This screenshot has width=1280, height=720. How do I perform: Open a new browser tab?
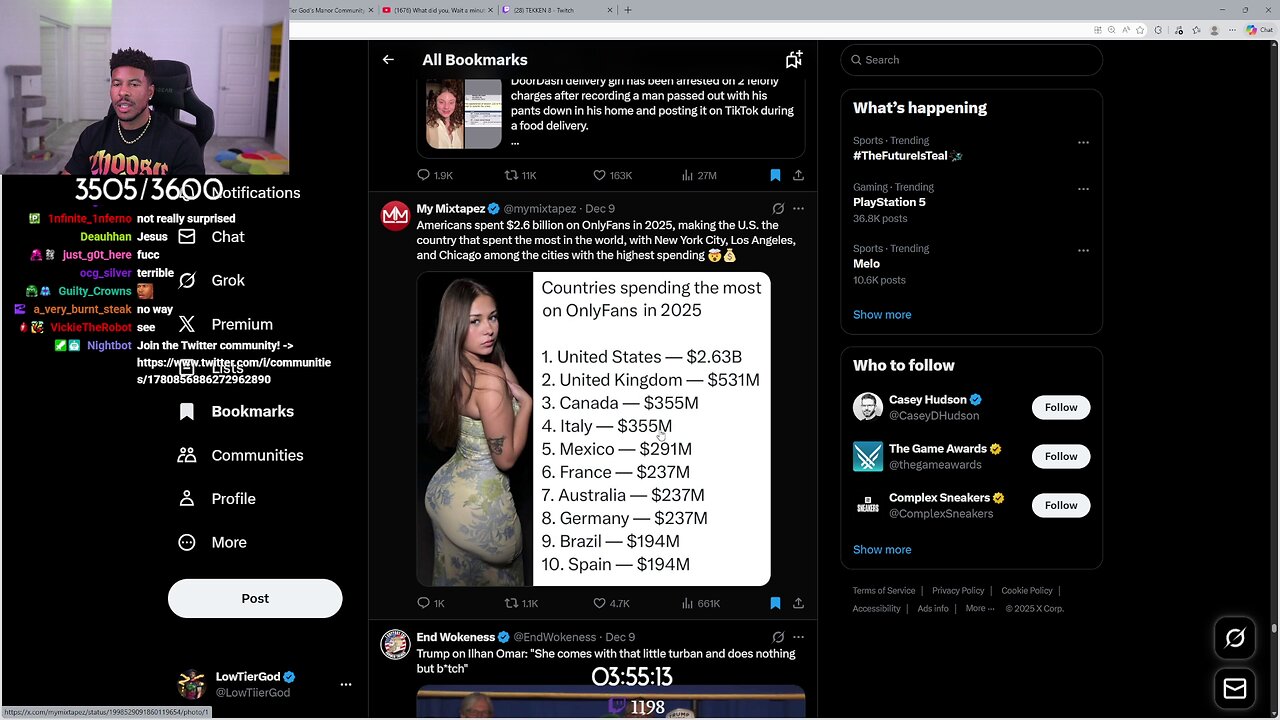coord(628,10)
